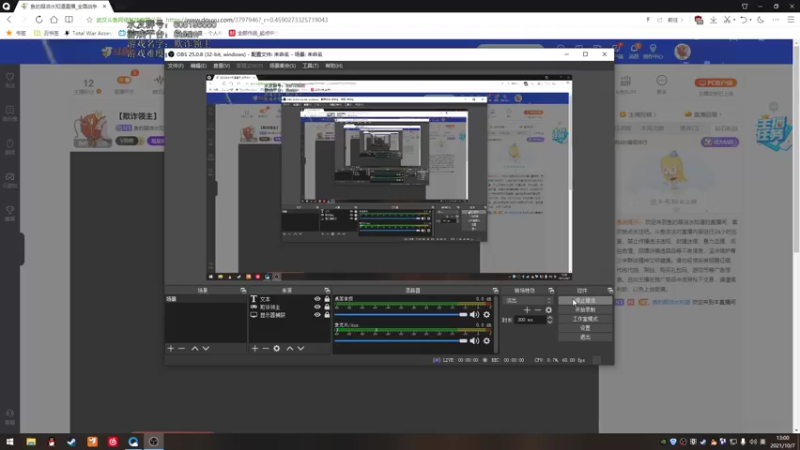Reload the browser page

pyautogui.click(x=39, y=20)
